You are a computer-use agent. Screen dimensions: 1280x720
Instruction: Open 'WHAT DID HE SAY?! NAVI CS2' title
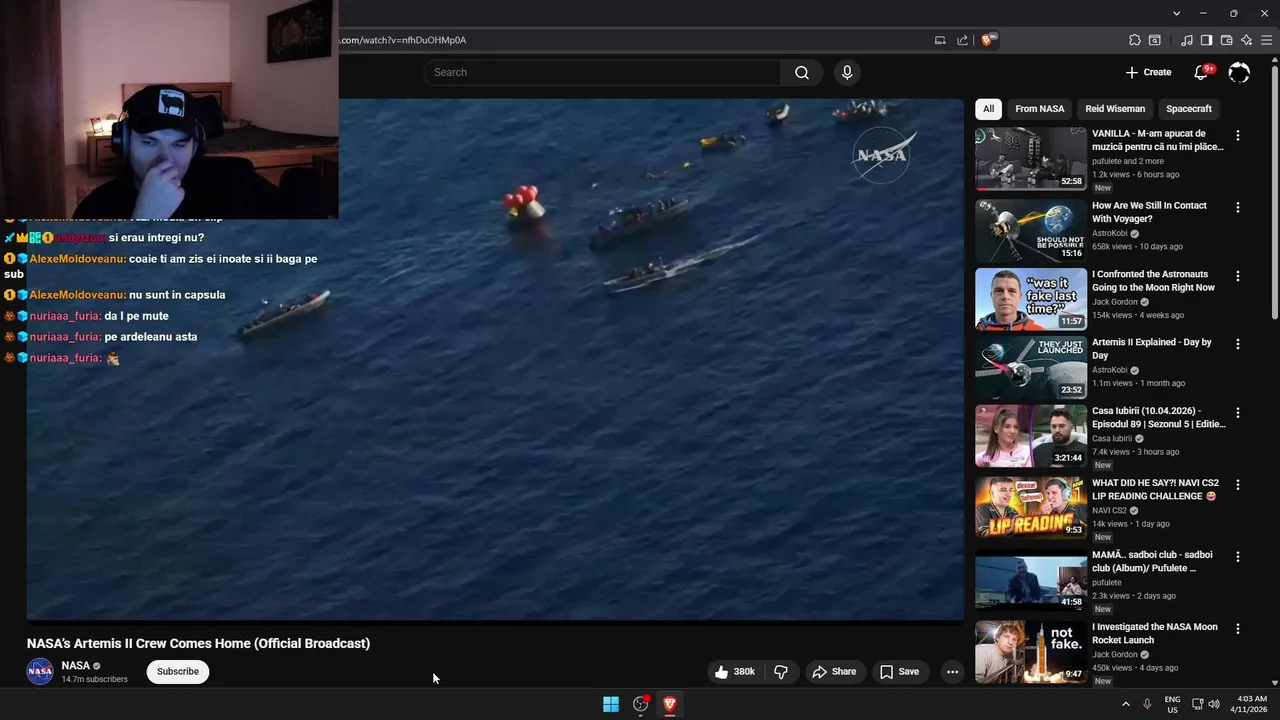tap(1156, 490)
